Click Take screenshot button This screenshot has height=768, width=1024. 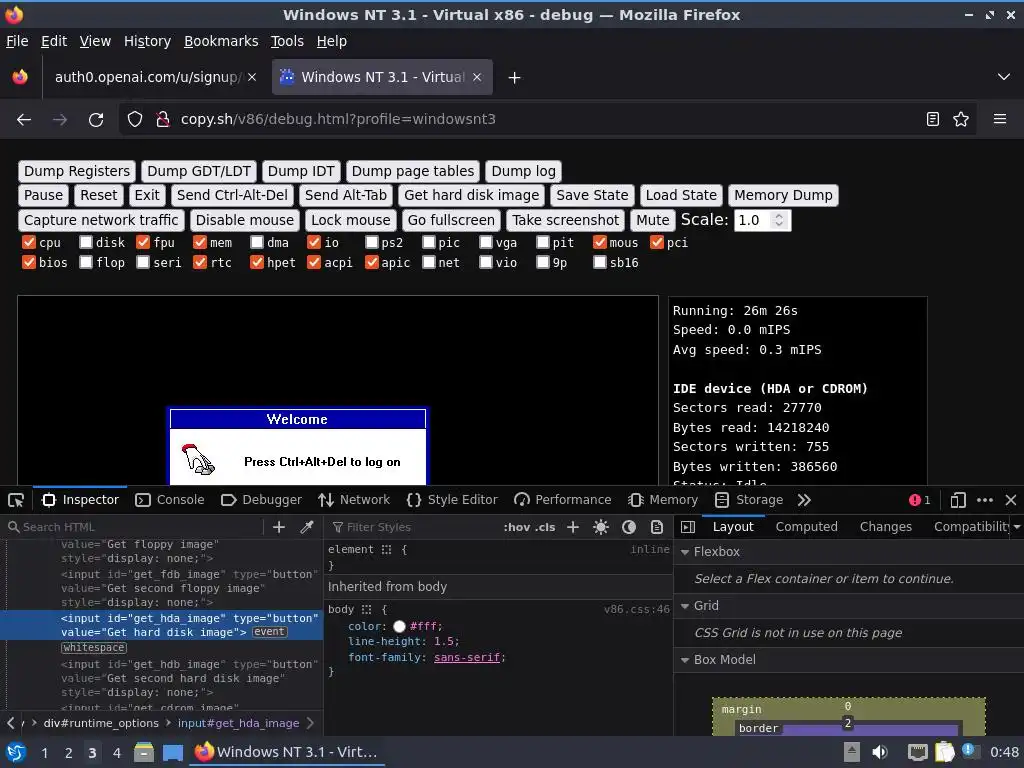(x=566, y=220)
